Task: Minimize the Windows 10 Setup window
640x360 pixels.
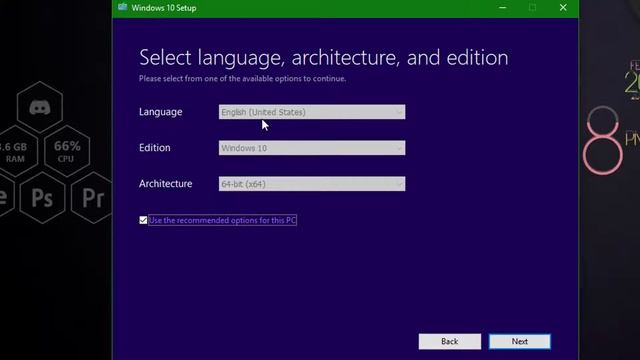Action: tap(502, 8)
